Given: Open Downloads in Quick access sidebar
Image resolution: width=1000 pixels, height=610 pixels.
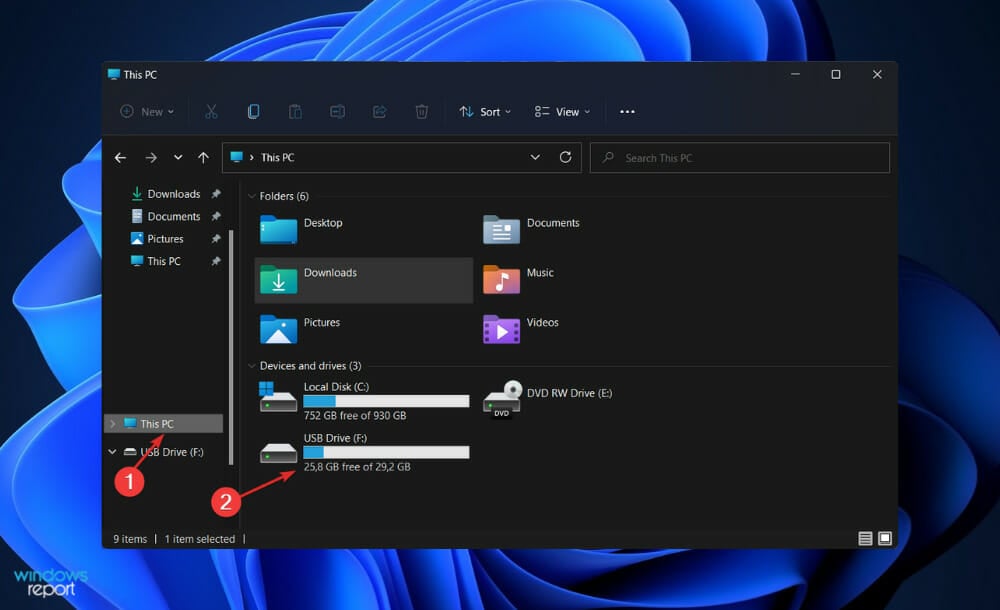Looking at the screenshot, I should [173, 194].
